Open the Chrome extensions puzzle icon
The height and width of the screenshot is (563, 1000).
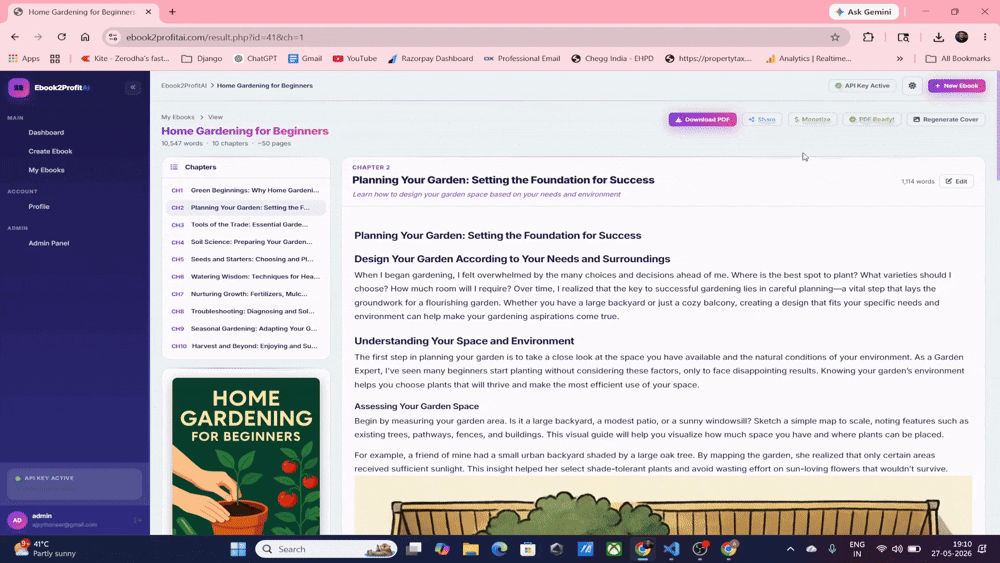(868, 37)
